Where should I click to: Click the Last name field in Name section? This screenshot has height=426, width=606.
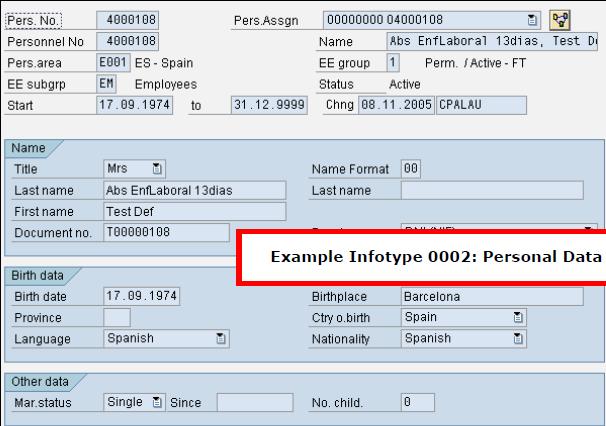[193, 190]
